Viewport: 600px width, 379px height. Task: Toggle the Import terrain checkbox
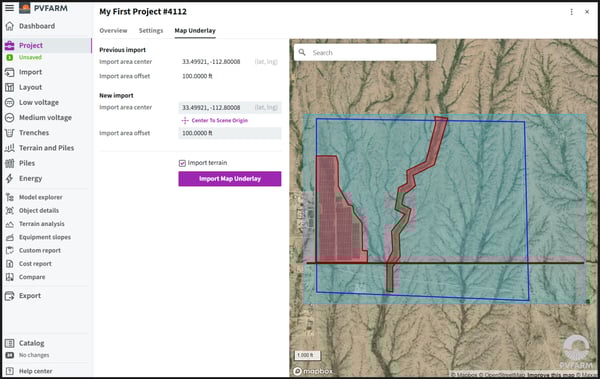(182, 163)
